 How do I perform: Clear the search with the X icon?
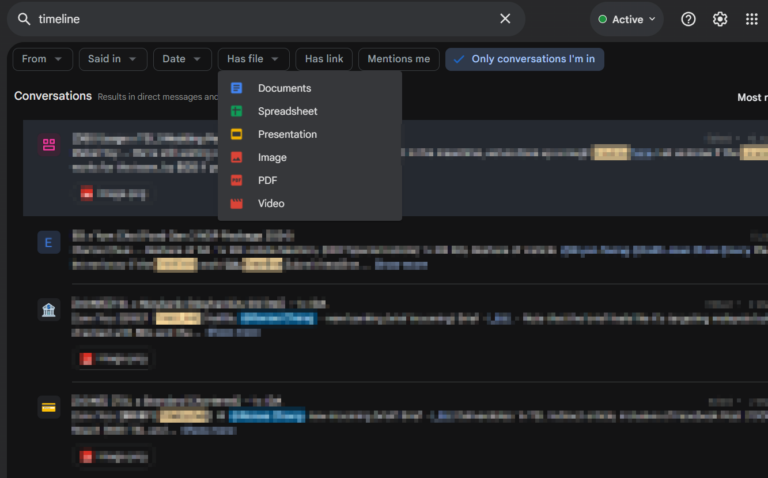pyautogui.click(x=505, y=19)
